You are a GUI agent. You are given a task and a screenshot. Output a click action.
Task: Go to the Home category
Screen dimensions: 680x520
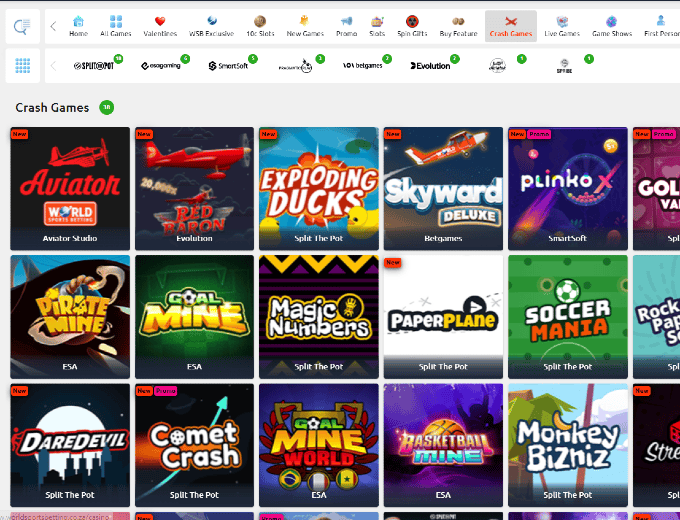tap(78, 26)
